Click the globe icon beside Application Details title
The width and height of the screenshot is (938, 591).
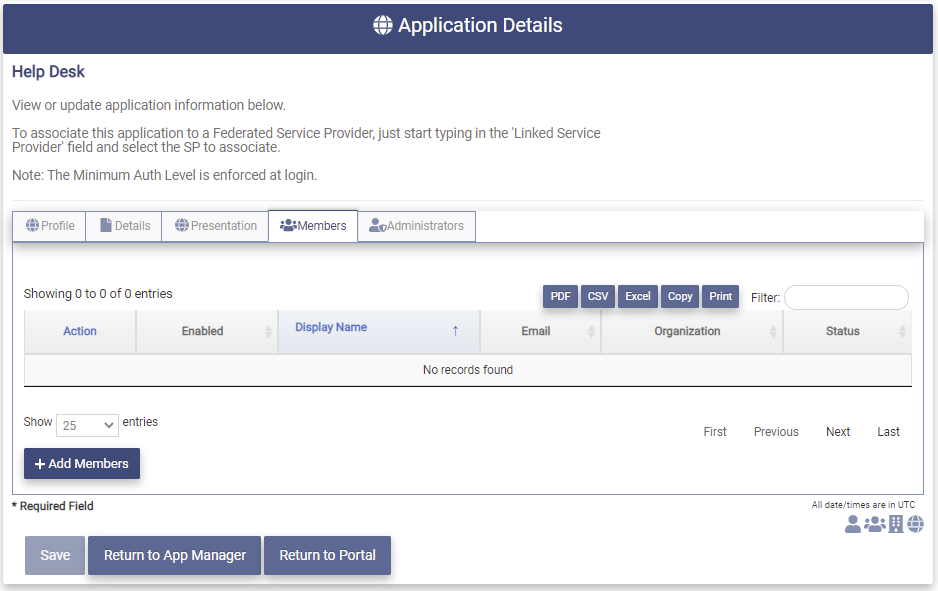383,25
